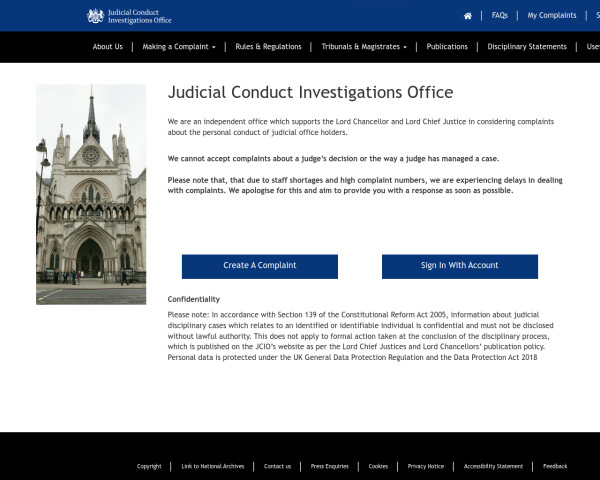The width and height of the screenshot is (600, 480).
Task: Open the FAQs link
Action: (x=499, y=15)
